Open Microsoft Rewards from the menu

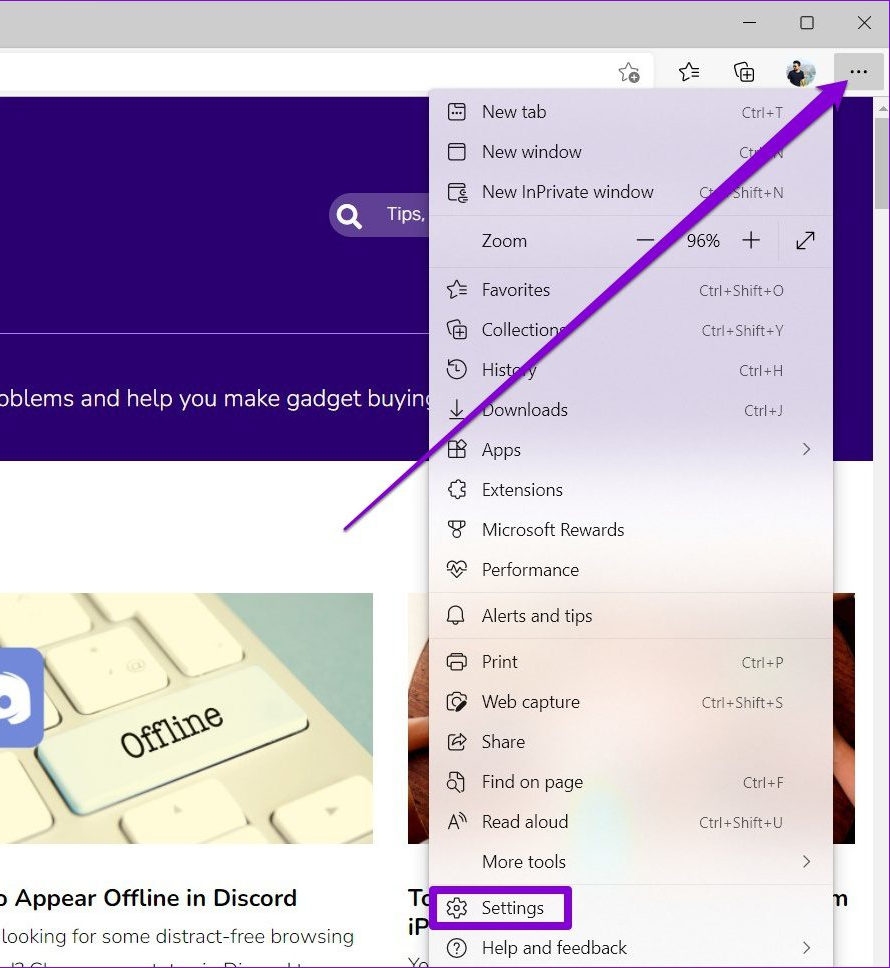(x=553, y=529)
